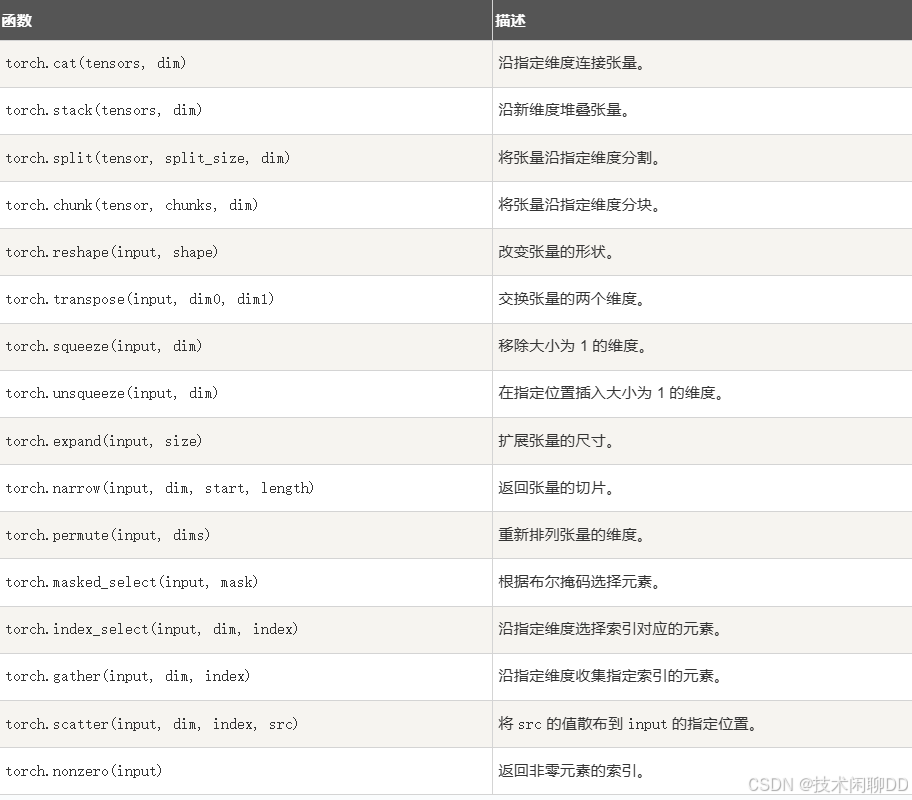
Task: Click torch.split(tensor, split_size, dim) text
Action: (x=148, y=158)
